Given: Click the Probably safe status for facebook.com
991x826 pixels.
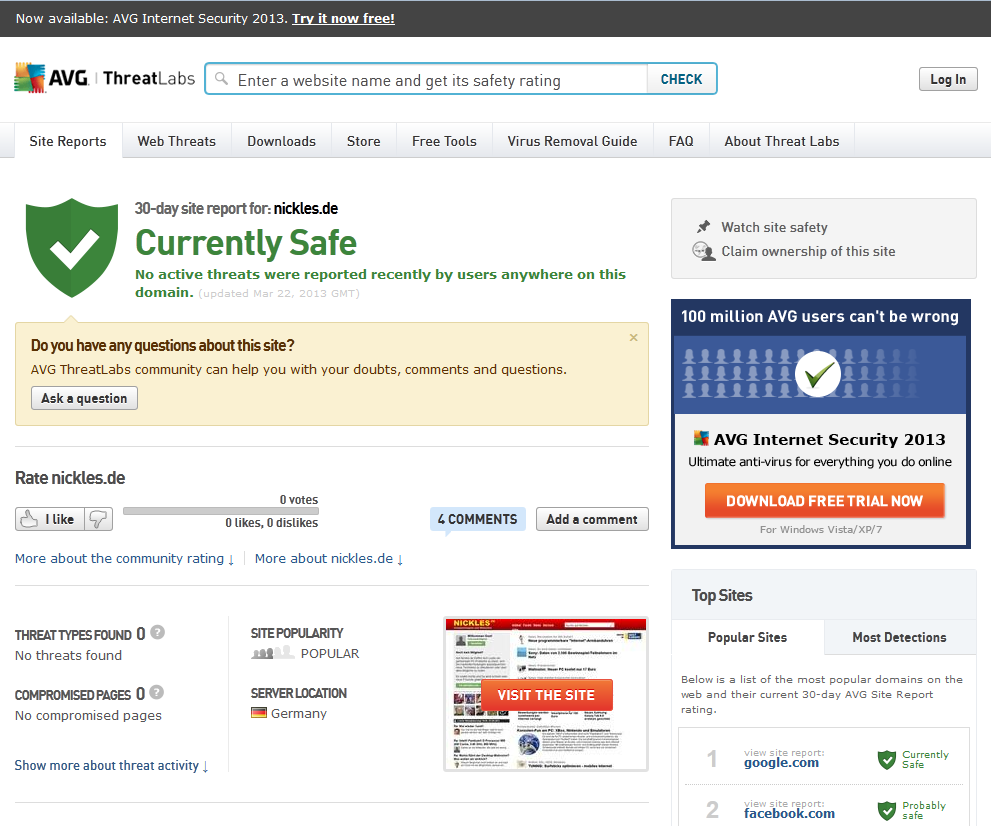Looking at the screenshot, I should click(x=924, y=810).
